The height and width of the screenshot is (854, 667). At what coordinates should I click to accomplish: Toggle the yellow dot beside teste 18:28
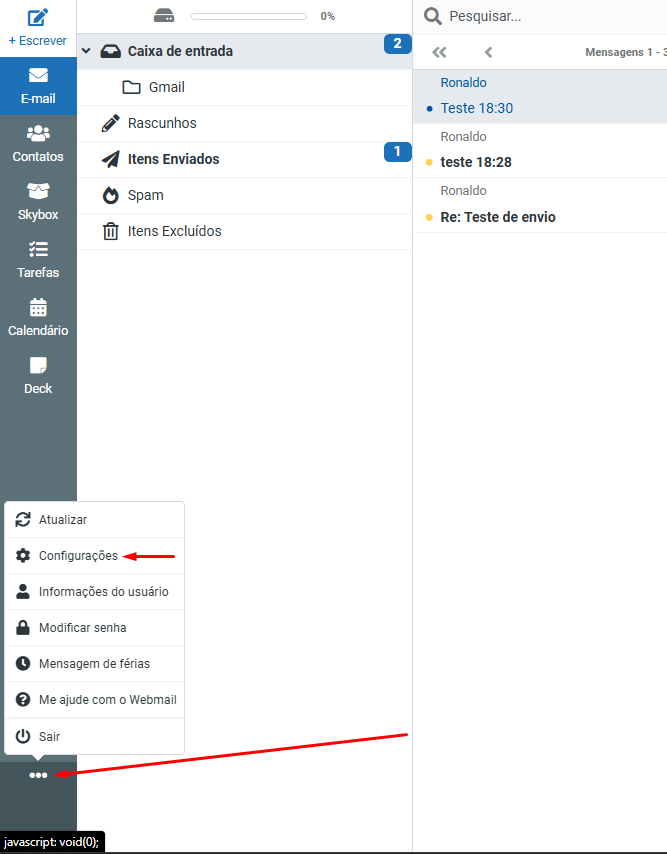[429, 162]
